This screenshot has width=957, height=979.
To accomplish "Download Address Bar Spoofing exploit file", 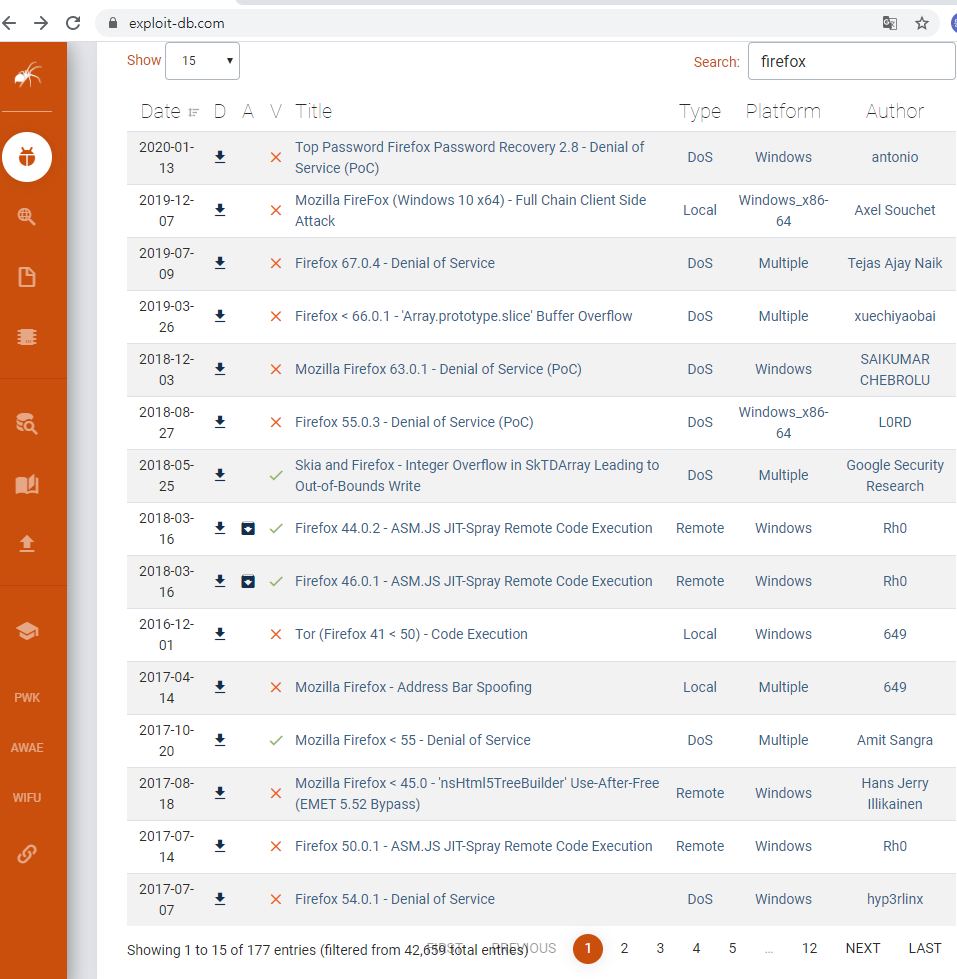I will click(220, 687).
